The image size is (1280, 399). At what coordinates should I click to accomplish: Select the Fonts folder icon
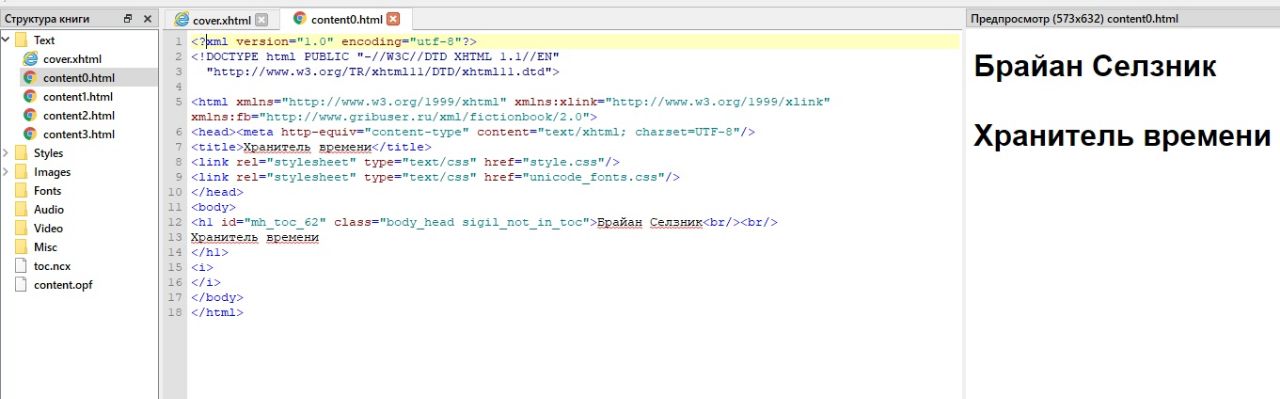pyautogui.click(x=21, y=190)
